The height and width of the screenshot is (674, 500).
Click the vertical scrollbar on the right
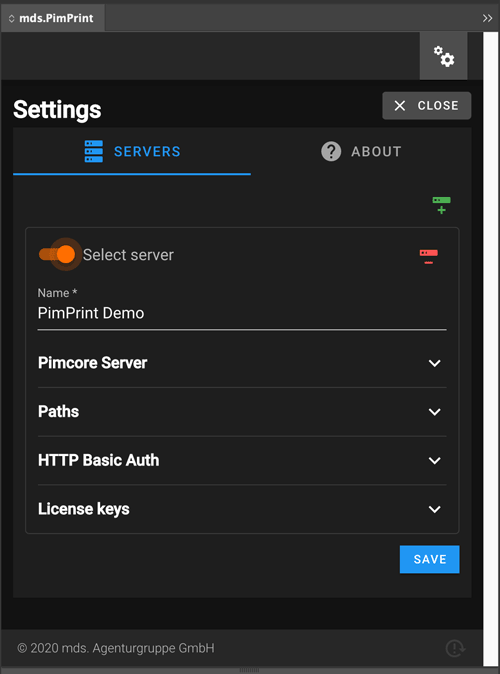pyautogui.click(x=491, y=349)
